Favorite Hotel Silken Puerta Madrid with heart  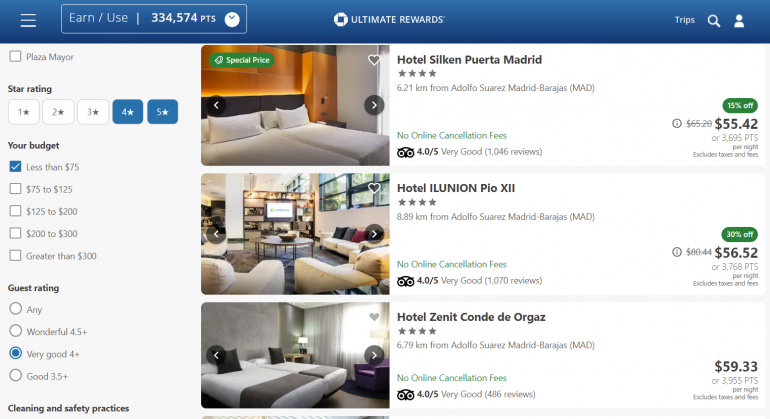374,60
